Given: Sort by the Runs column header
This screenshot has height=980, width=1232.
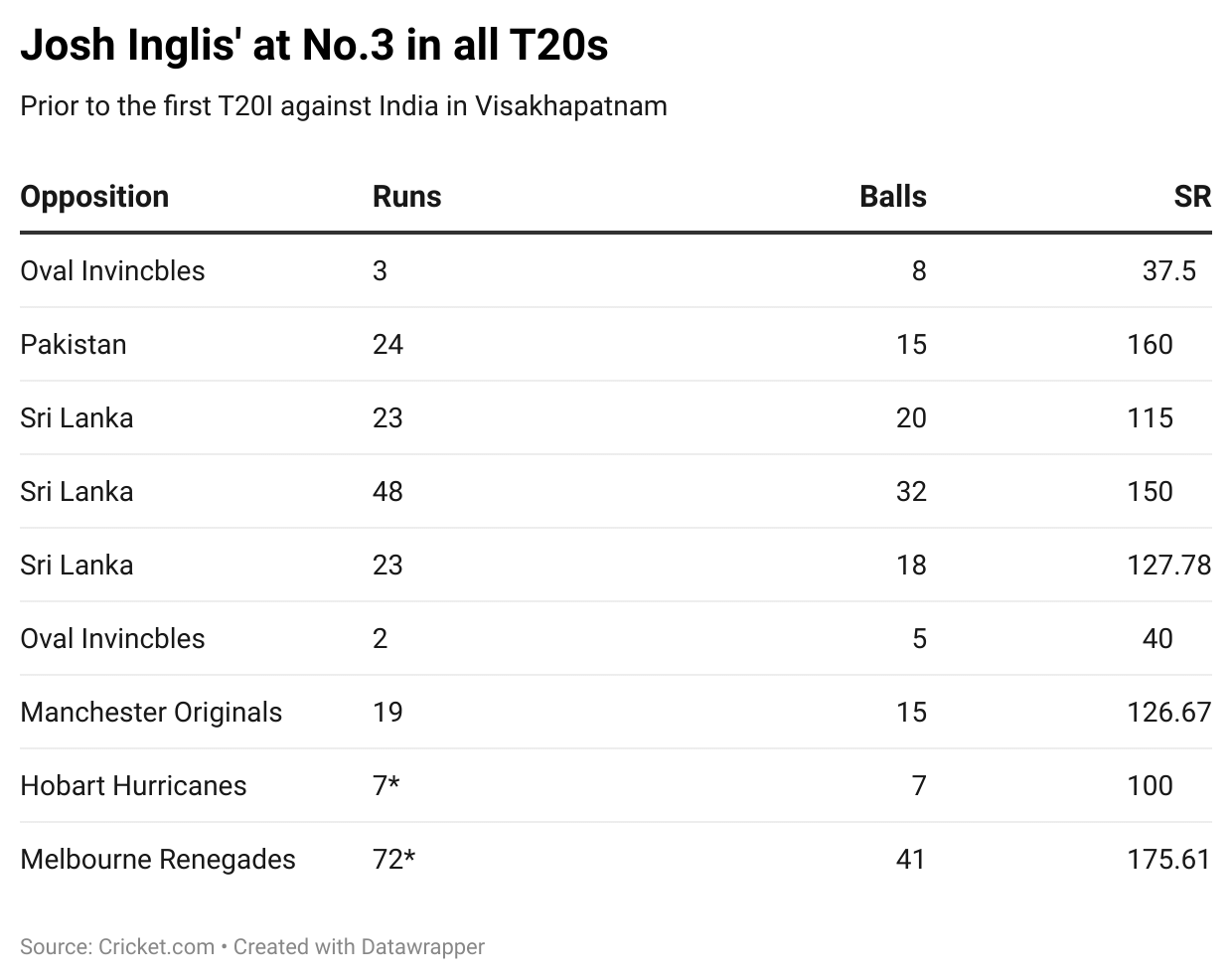Looking at the screenshot, I should (x=406, y=197).
